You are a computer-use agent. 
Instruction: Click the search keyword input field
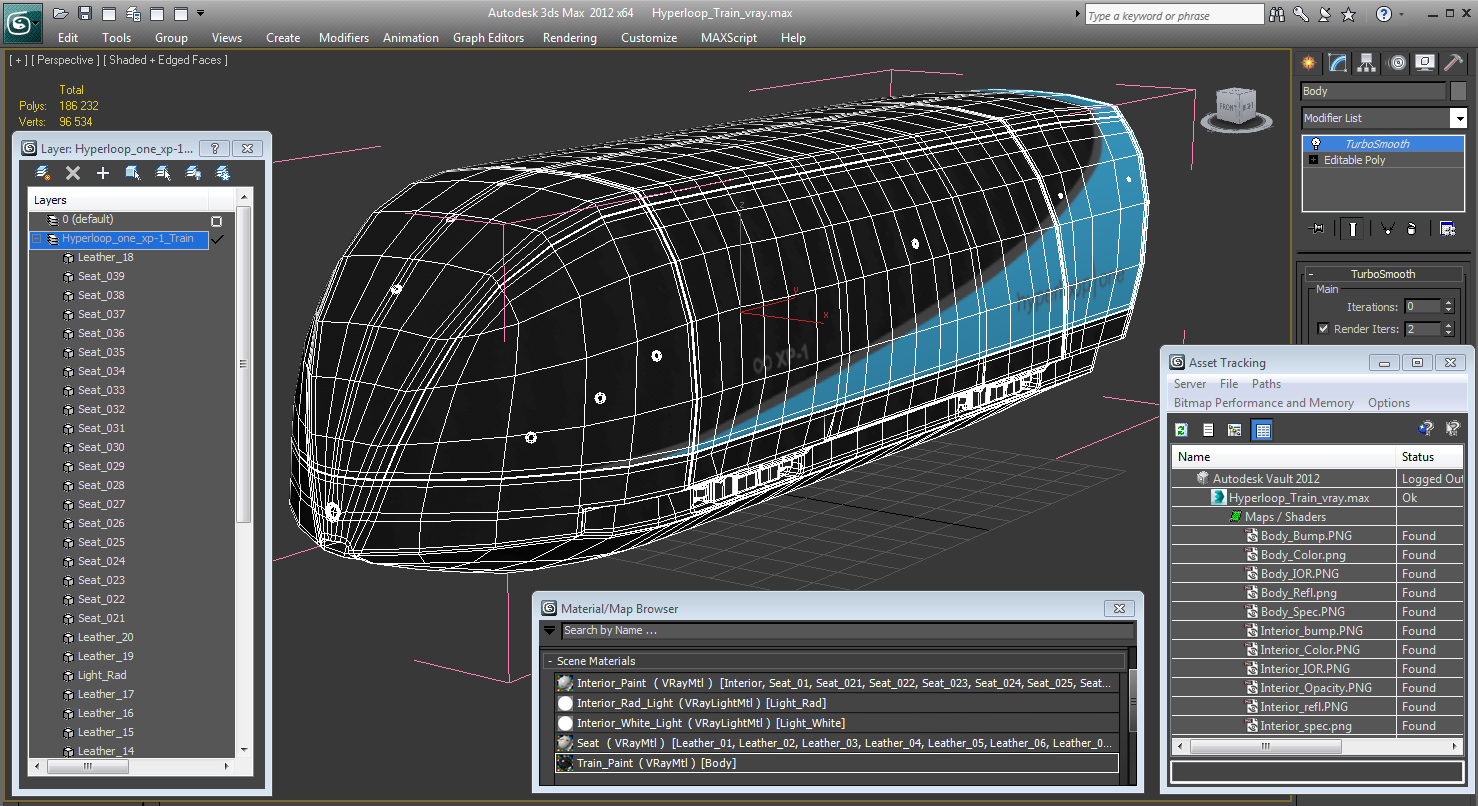[x=1174, y=15]
